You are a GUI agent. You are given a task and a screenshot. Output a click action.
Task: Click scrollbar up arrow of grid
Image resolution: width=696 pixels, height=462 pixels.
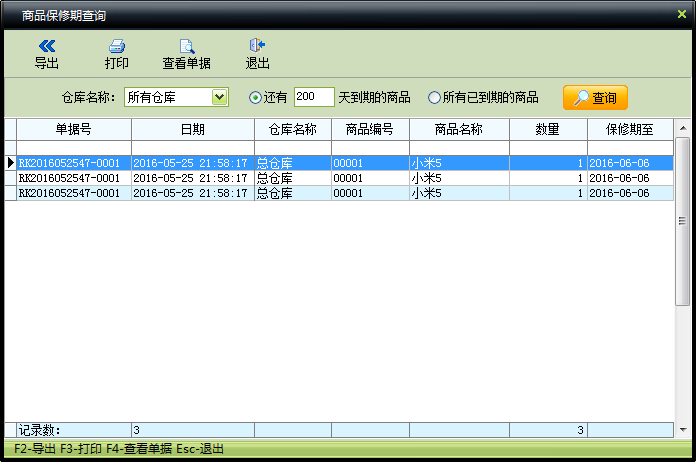tap(683, 128)
